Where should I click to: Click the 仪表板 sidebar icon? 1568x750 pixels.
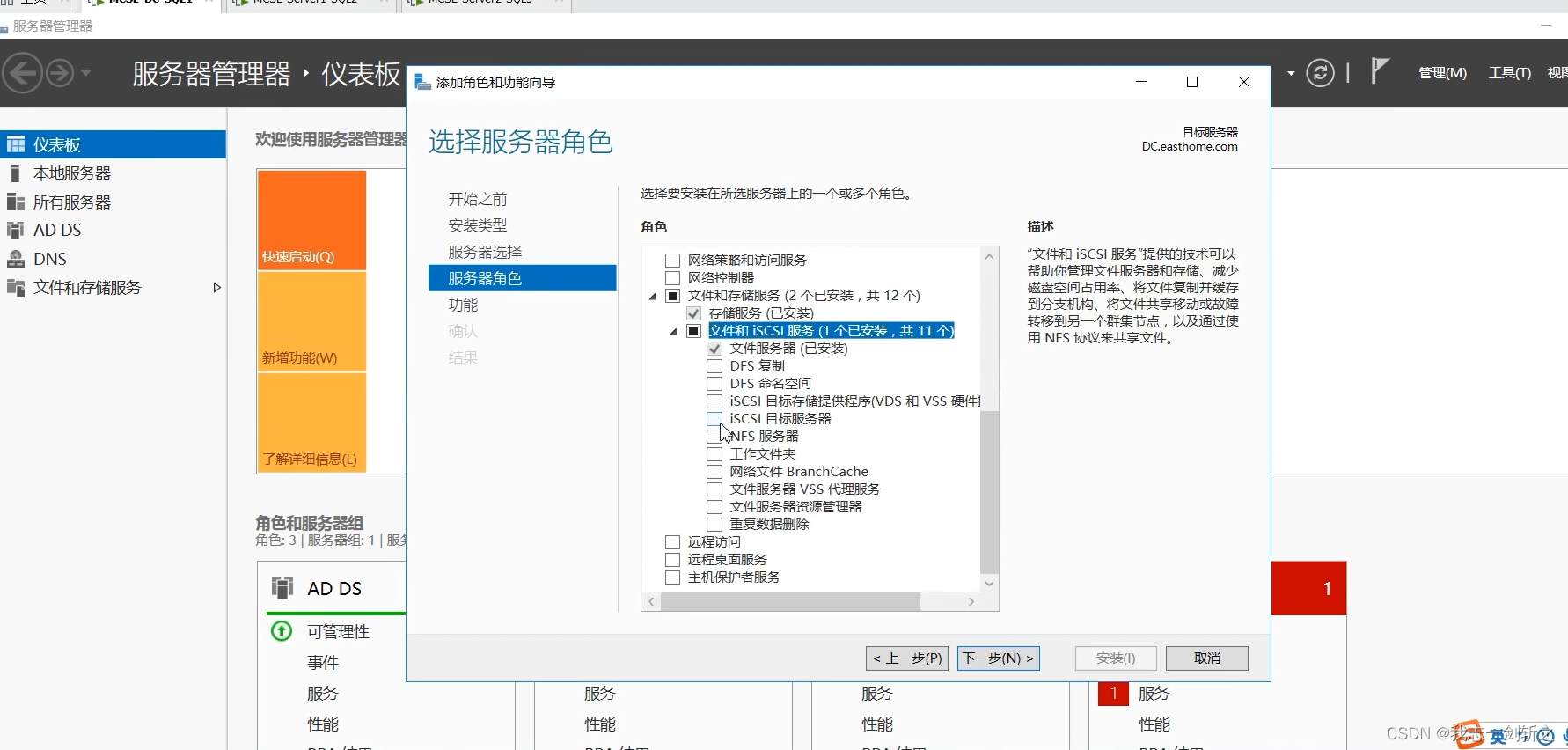16,144
